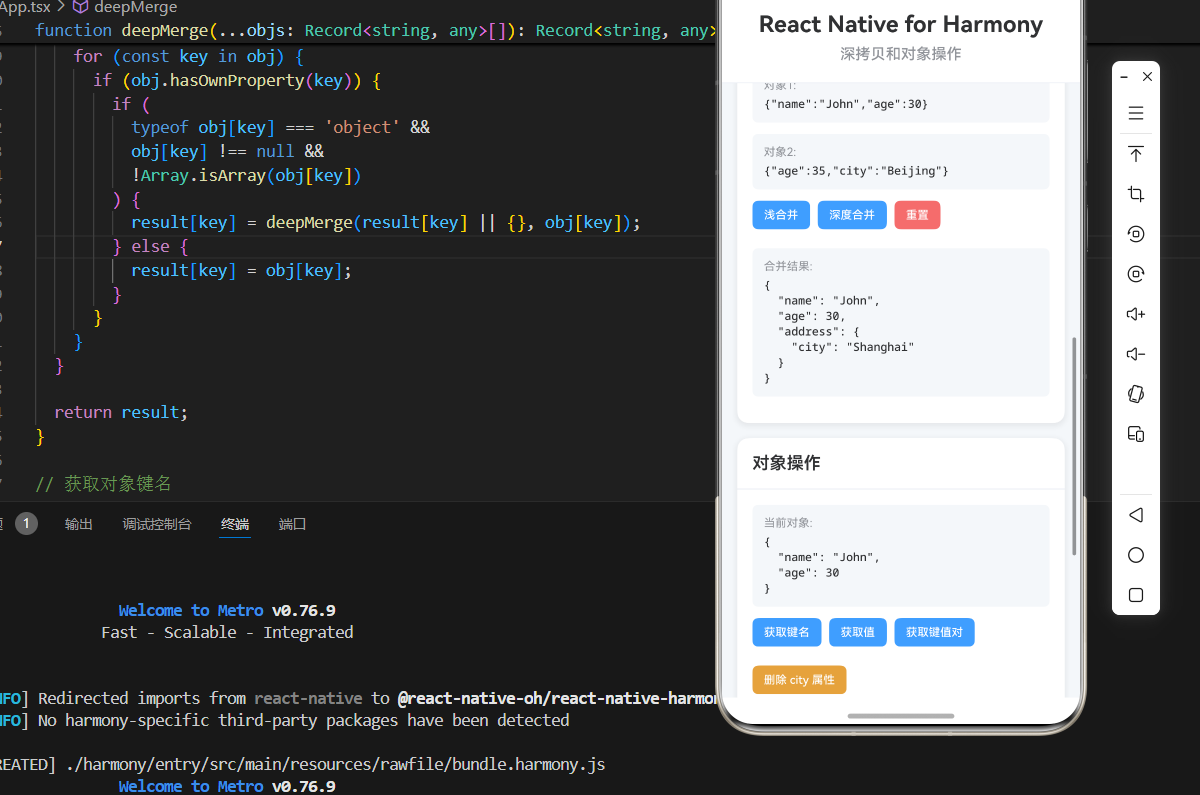This screenshot has width=1200, height=795.
Task: Click the 'typeof obj[key] === 'object'' code line
Action: 280,127
